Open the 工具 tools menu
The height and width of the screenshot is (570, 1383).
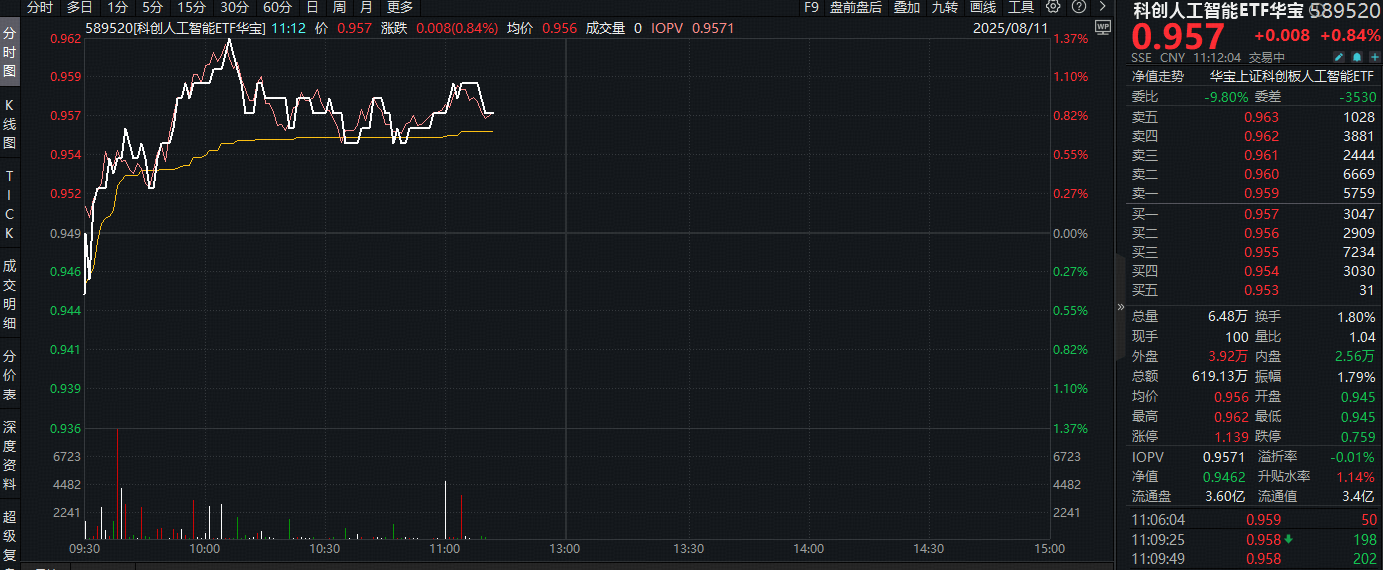1020,7
